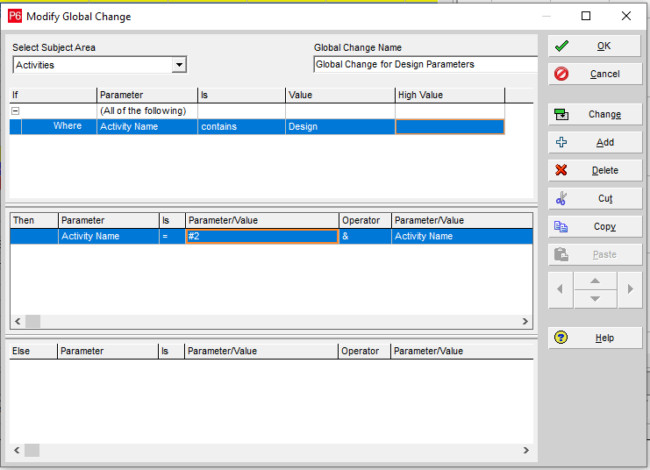The image size is (650, 470).
Task: Click the scissors Cut icon
Action: [x=561, y=198]
